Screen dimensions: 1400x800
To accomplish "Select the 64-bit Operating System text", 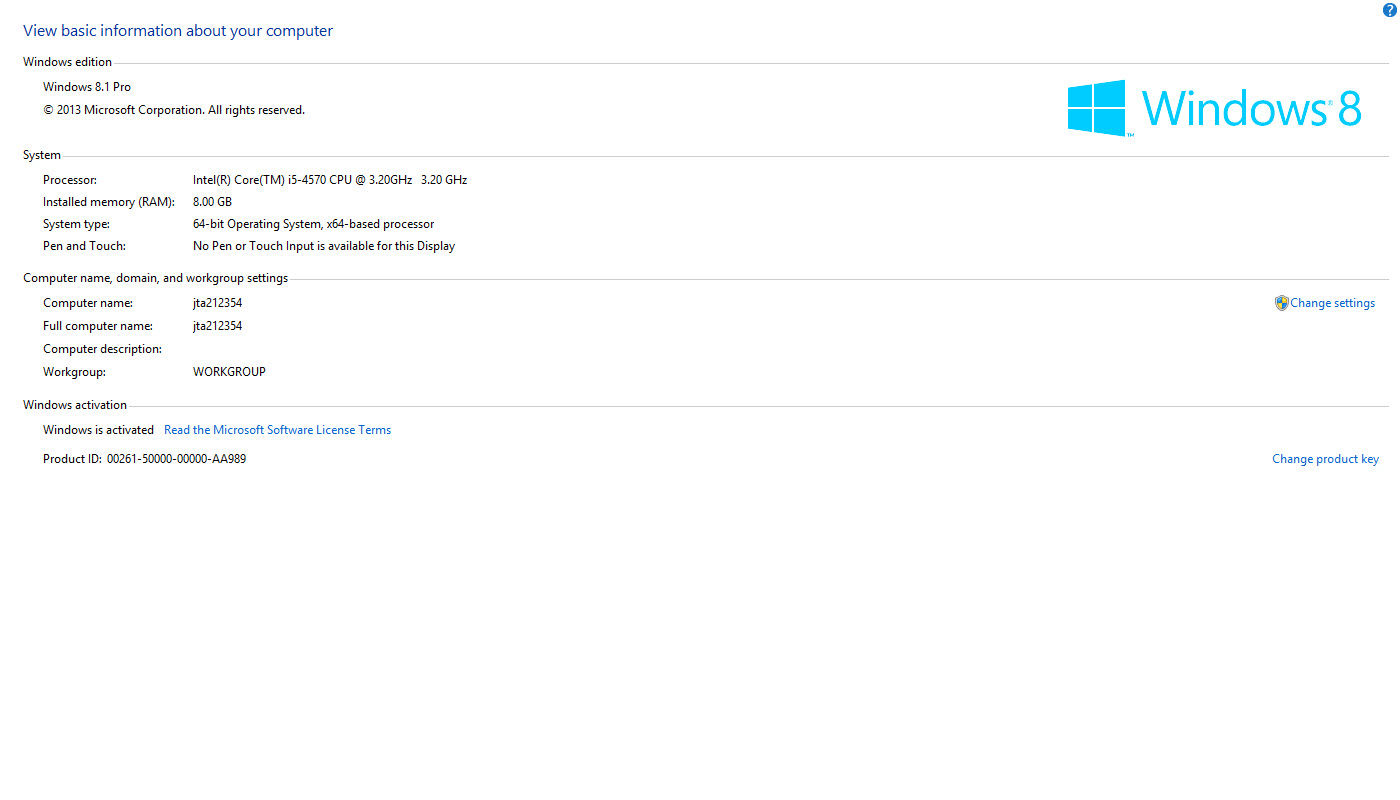I will tap(313, 224).
